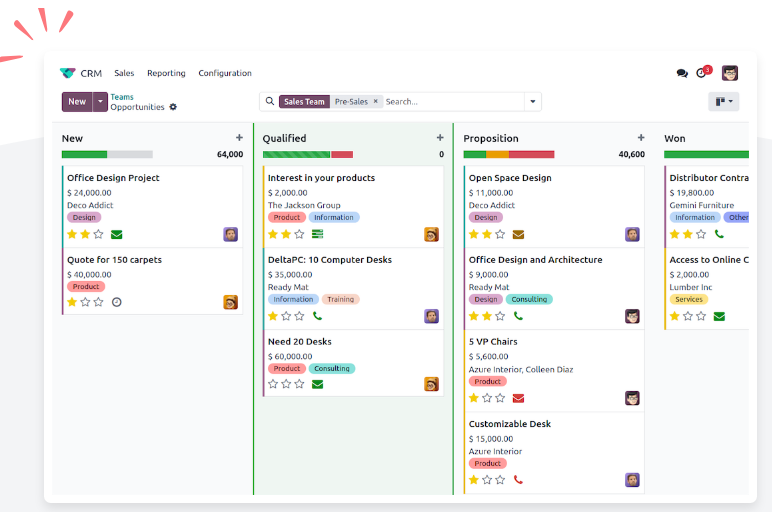Click the Opportunities settings gear icon
772x512 pixels.
coord(173,107)
